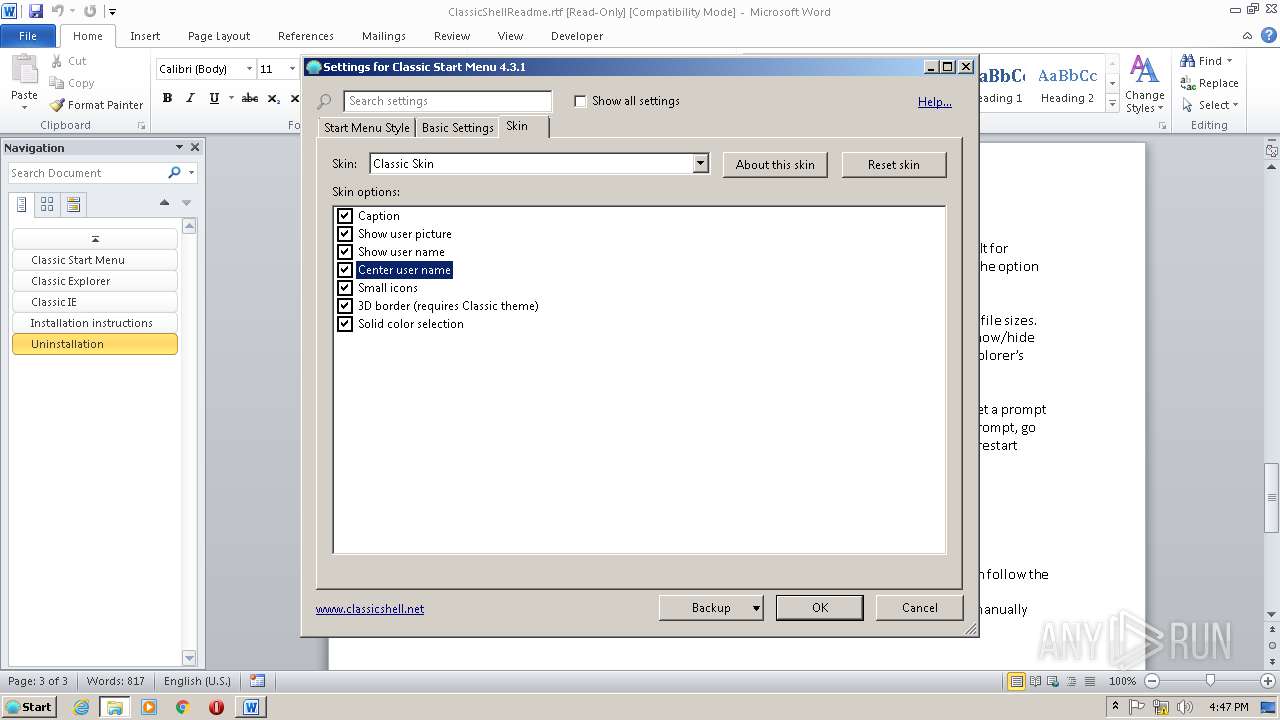Open Internet Explorer from the taskbar
1280x720 pixels.
(x=81, y=707)
